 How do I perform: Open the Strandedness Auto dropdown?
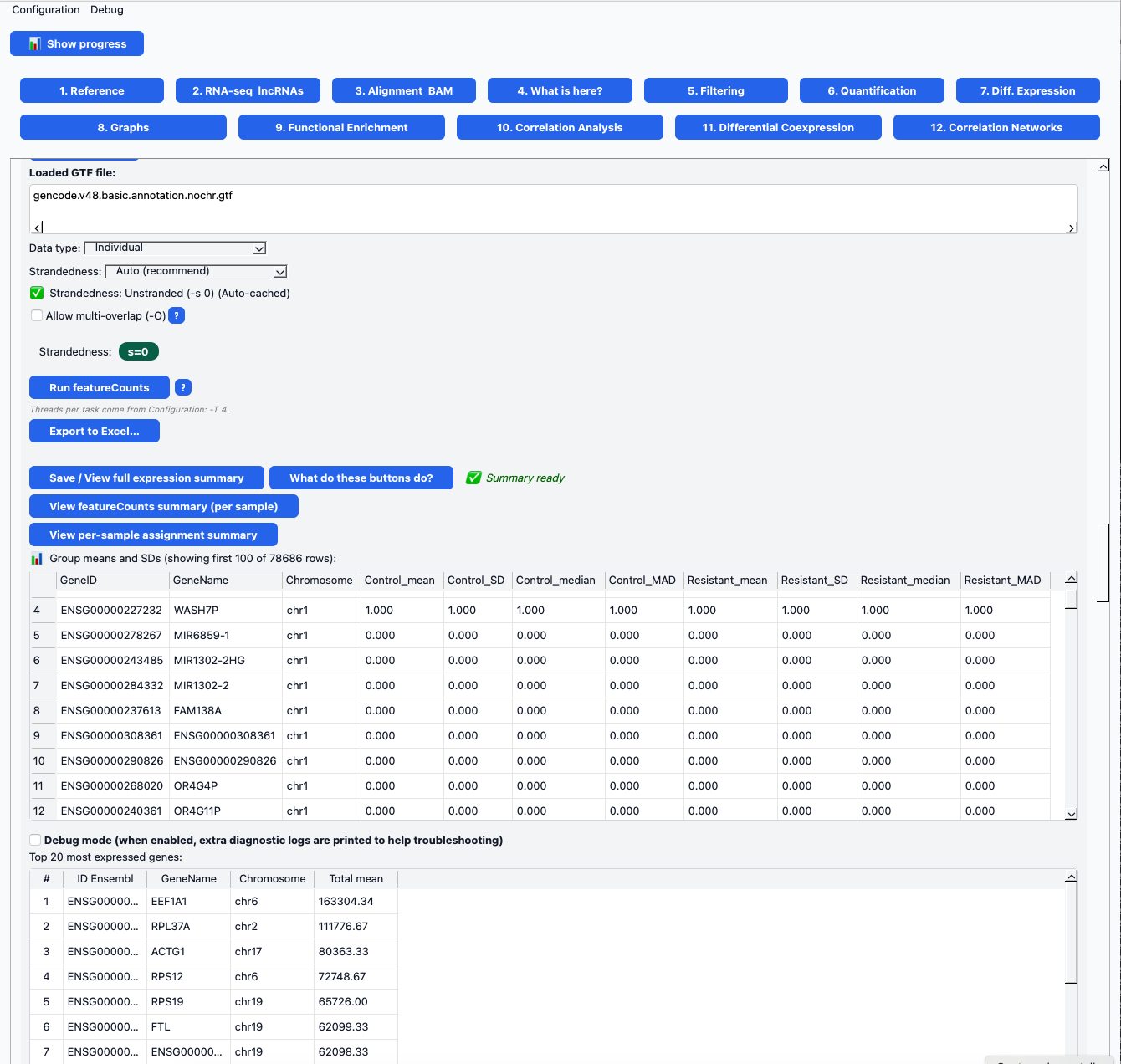point(196,271)
